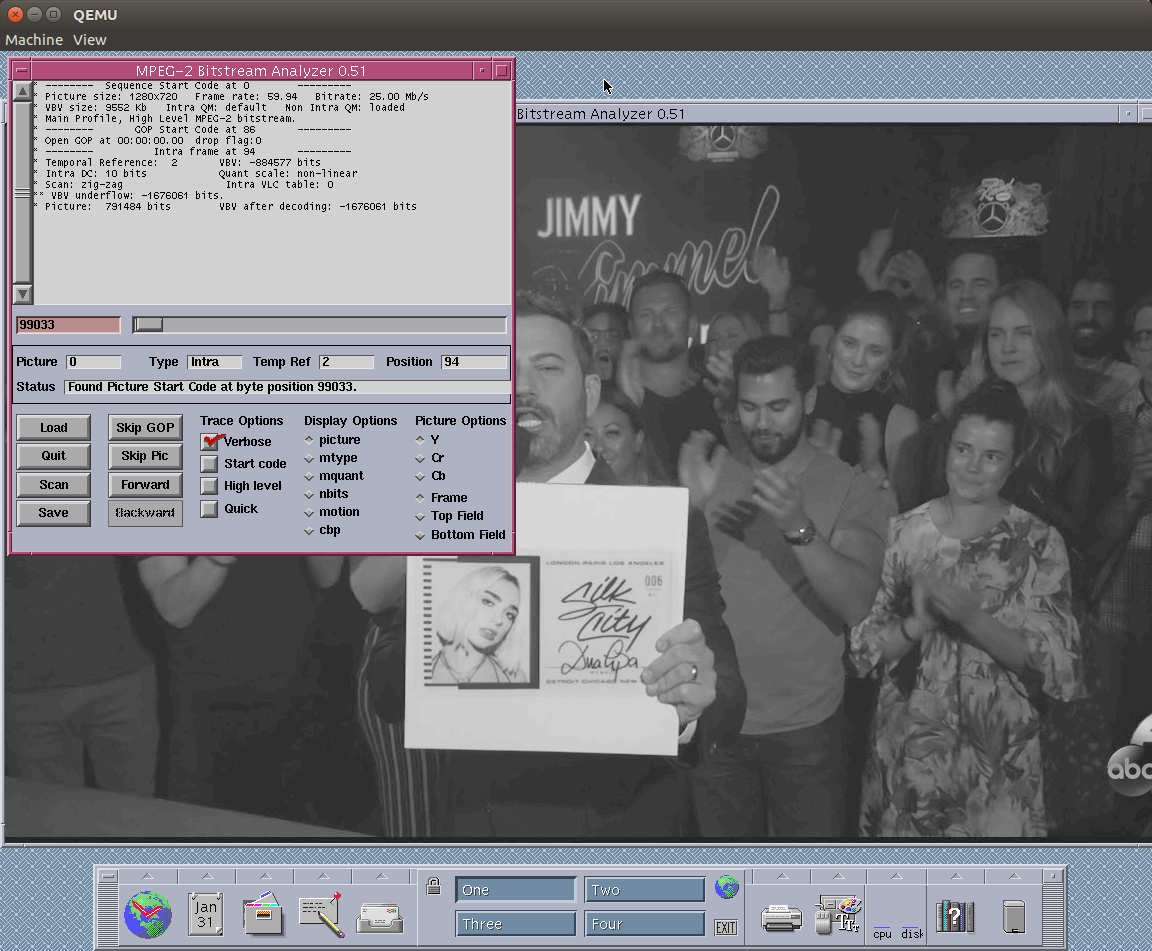Open the Calendar icon in the front panel
This screenshot has height=951, width=1152.
click(205, 914)
